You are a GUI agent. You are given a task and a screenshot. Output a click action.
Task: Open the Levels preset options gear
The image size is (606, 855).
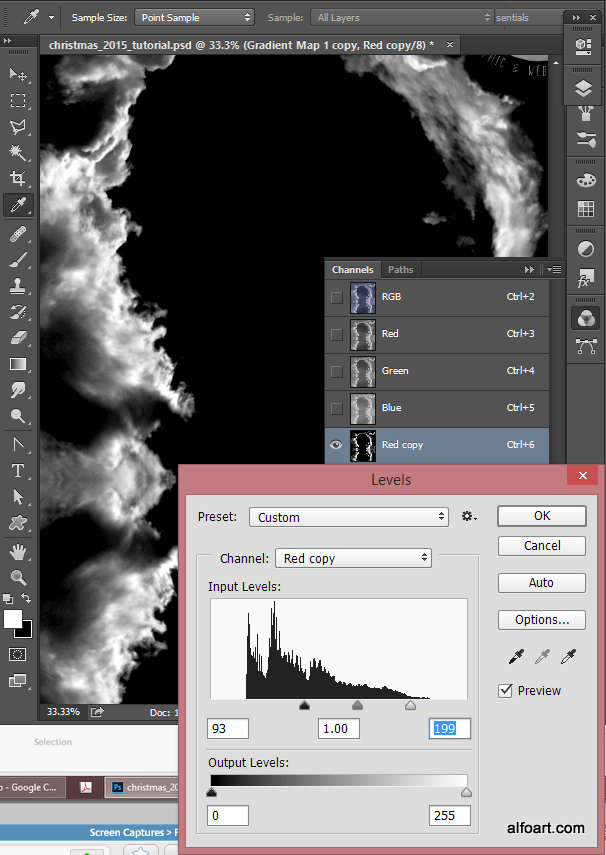469,517
